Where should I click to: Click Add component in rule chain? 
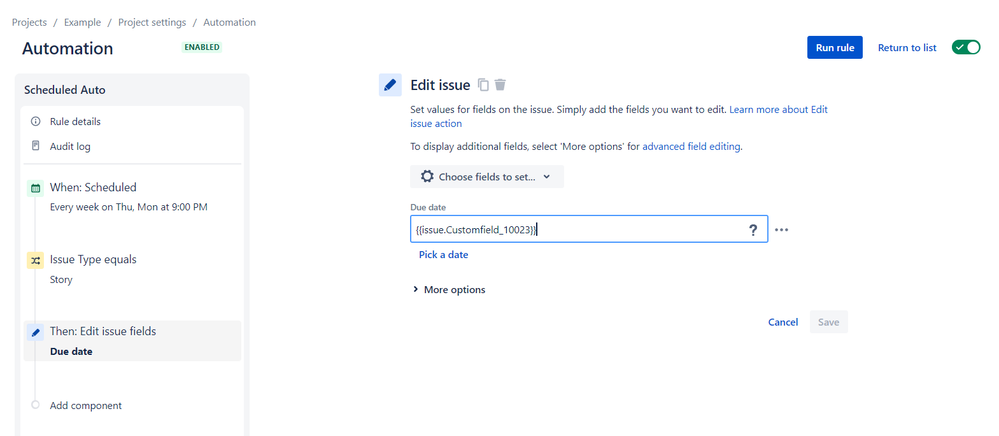click(x=86, y=405)
